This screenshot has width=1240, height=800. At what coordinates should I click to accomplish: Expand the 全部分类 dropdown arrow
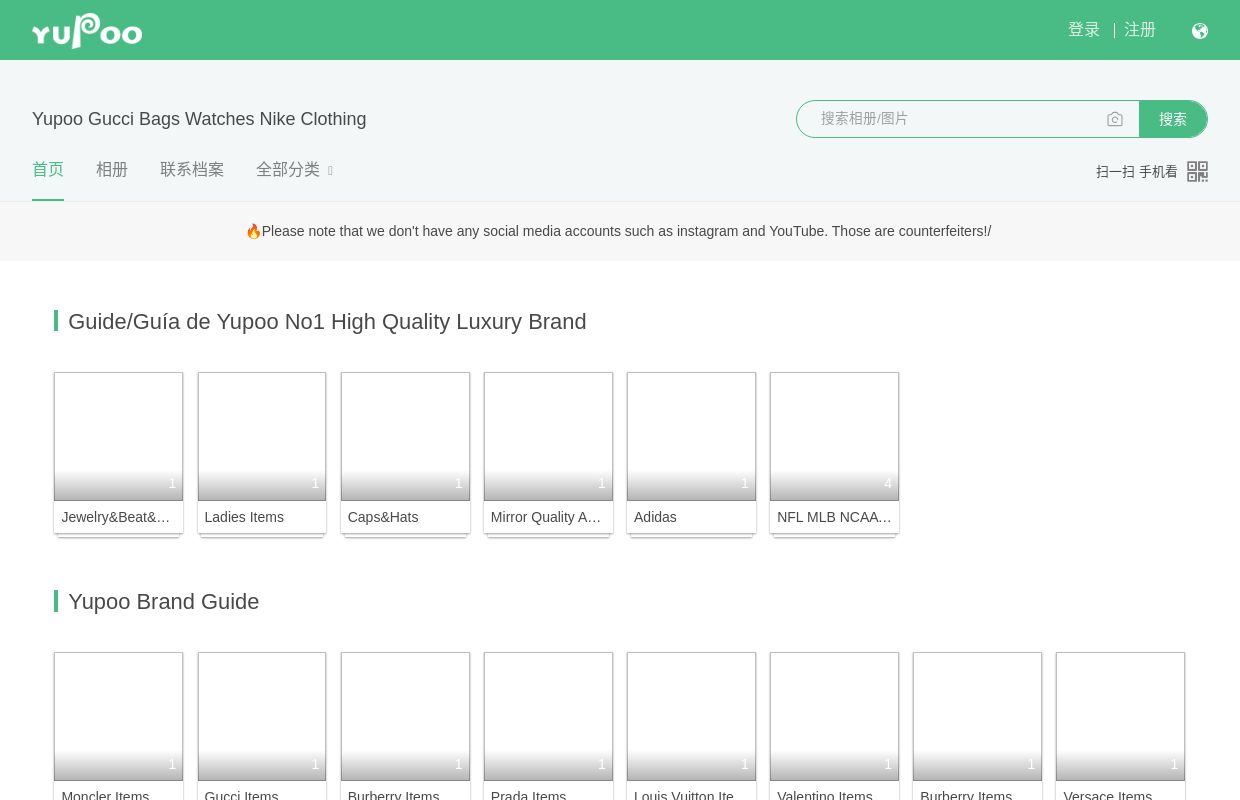(330, 171)
